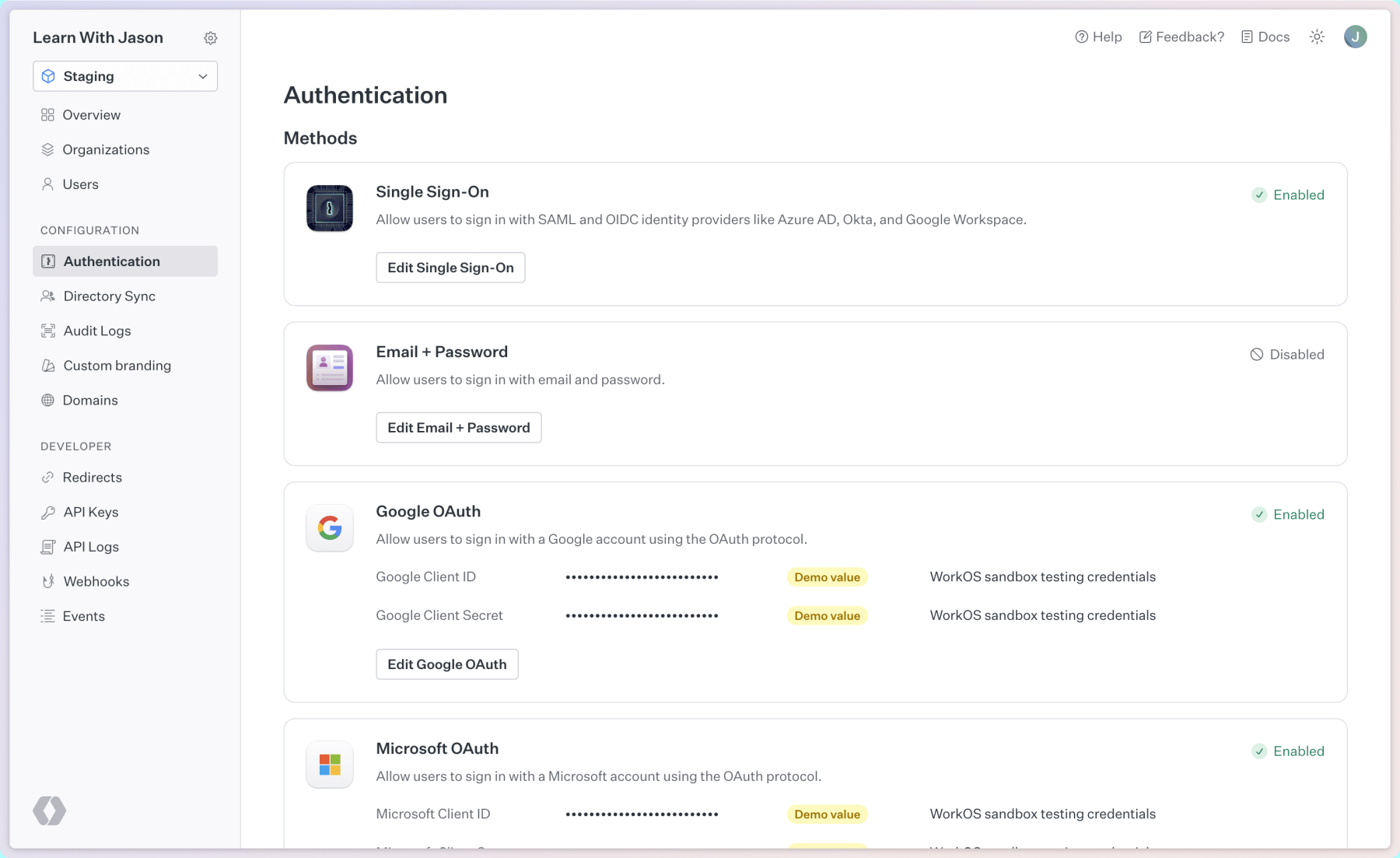Screen dimensions: 1400x858
Task: Click Google OAuth Enabled status
Action: coord(1288,515)
